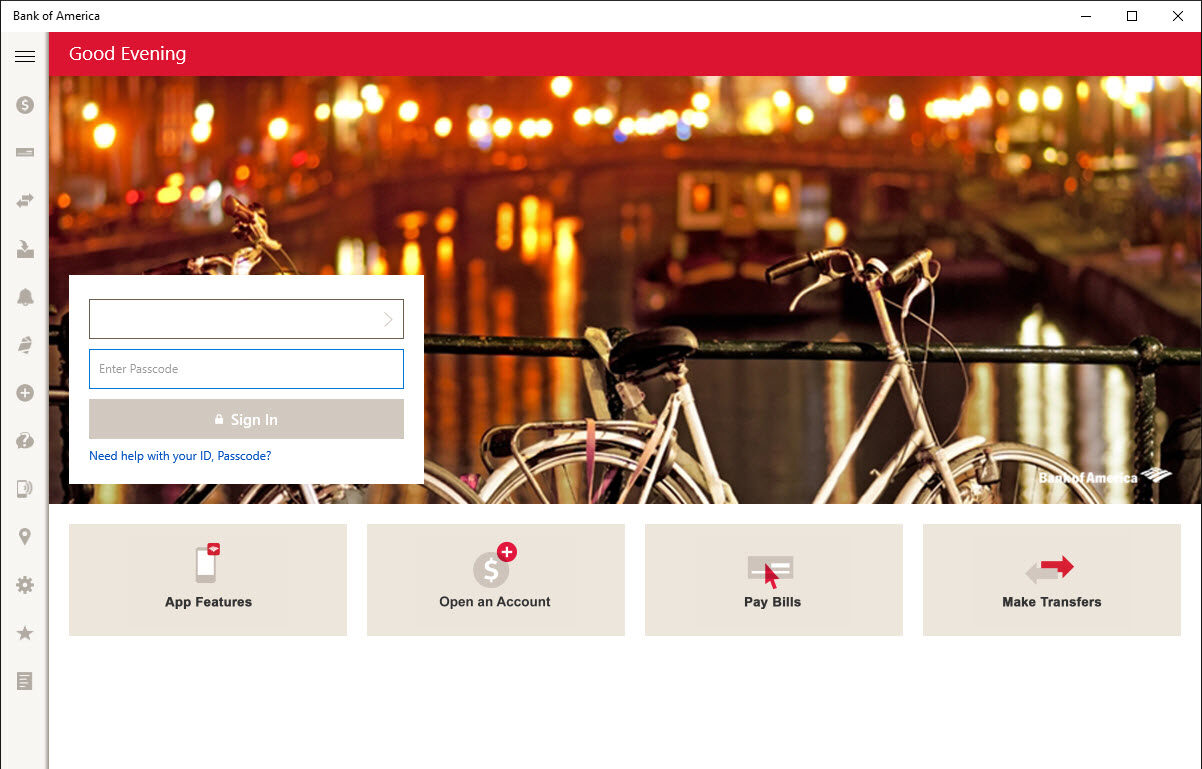Open deposit tray icon in sidebar
Screen dimensions: 1202x769
[x=25, y=248]
